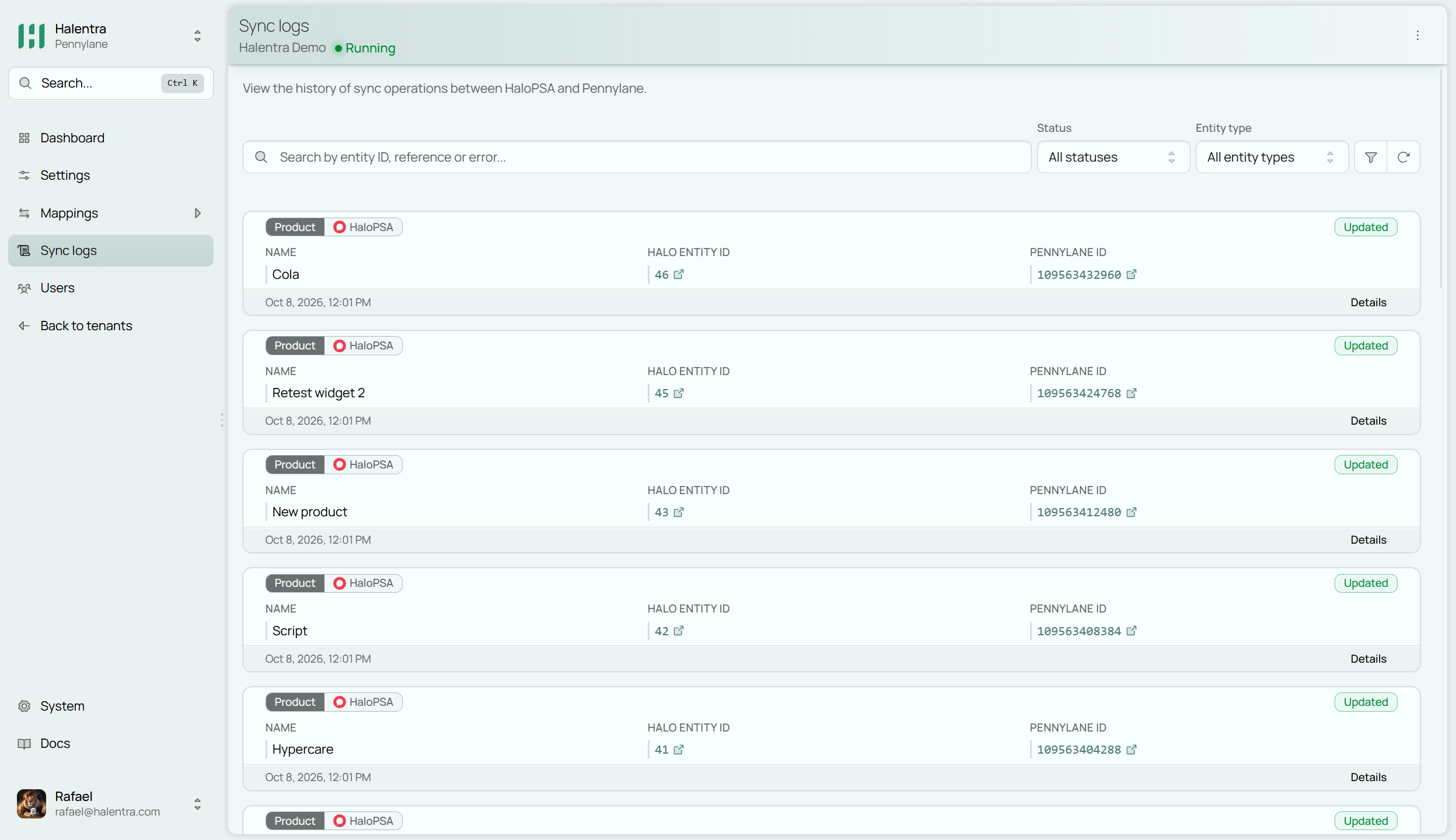1456x840 pixels.
Task: Click the Running status indicator
Action: pyautogui.click(x=365, y=48)
